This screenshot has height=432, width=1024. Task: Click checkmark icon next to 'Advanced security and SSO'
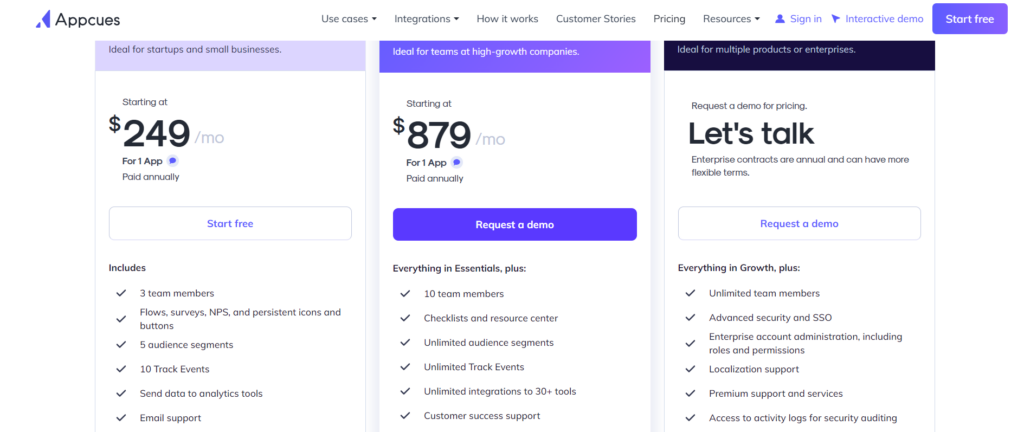pos(690,318)
